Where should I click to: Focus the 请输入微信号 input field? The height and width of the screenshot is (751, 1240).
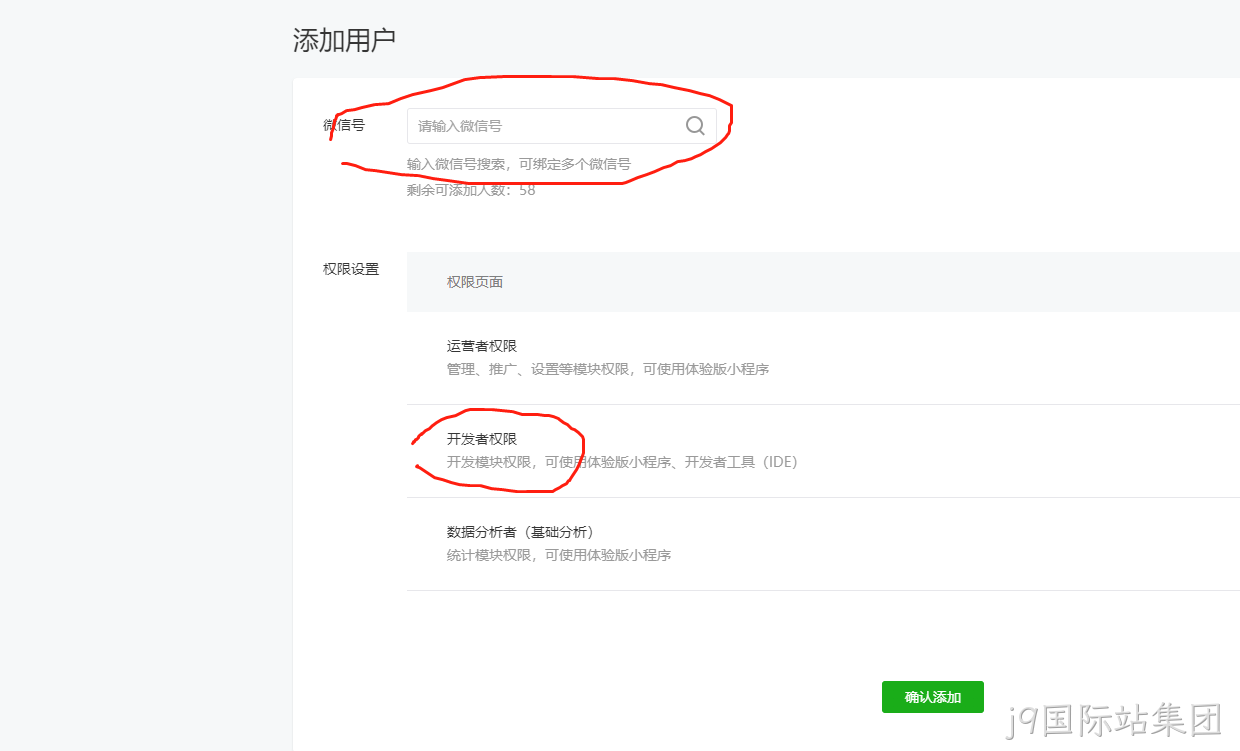pyautogui.click(x=561, y=126)
